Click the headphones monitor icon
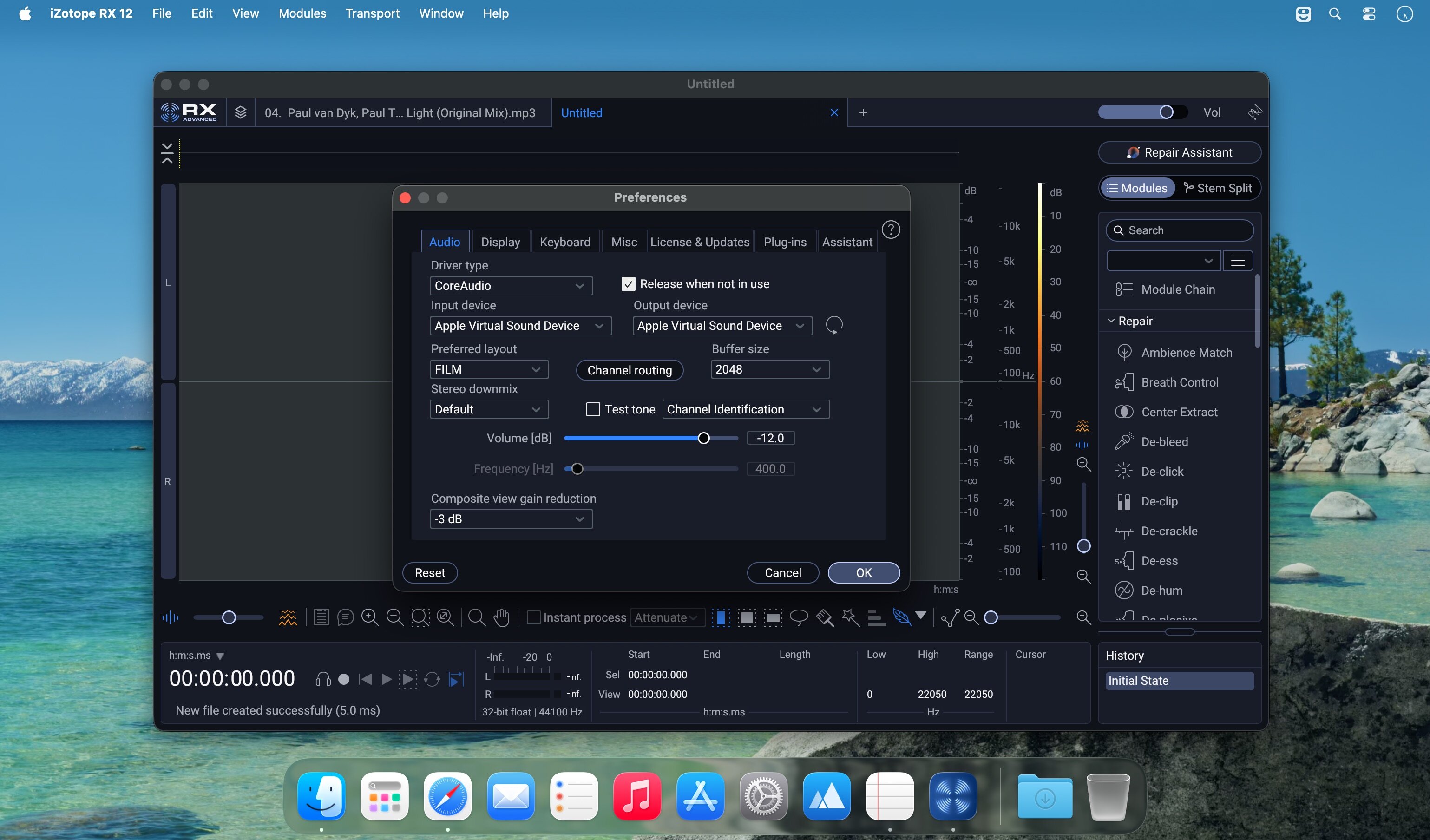Viewport: 1430px width, 840px height. coord(323,679)
